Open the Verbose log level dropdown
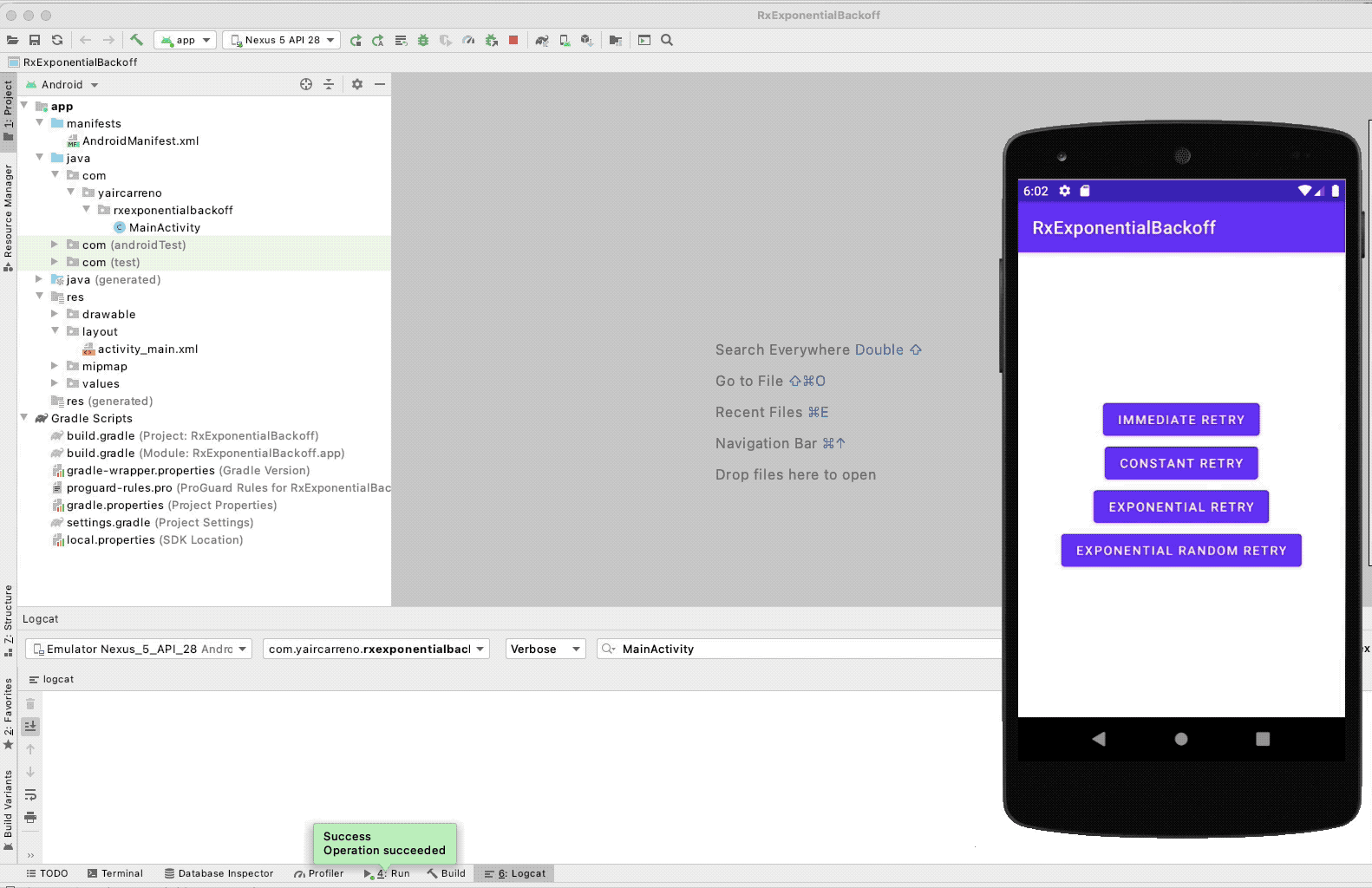Viewport: 1372px width, 888px height. (546, 649)
